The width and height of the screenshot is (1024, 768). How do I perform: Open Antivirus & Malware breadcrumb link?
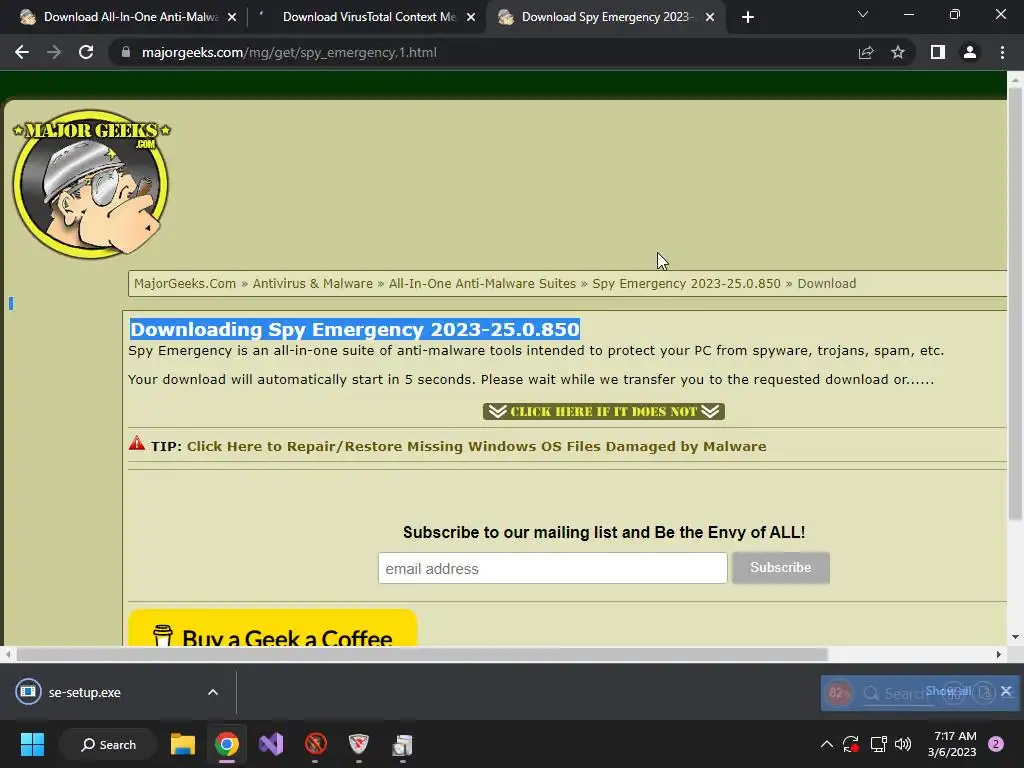pyautogui.click(x=312, y=283)
